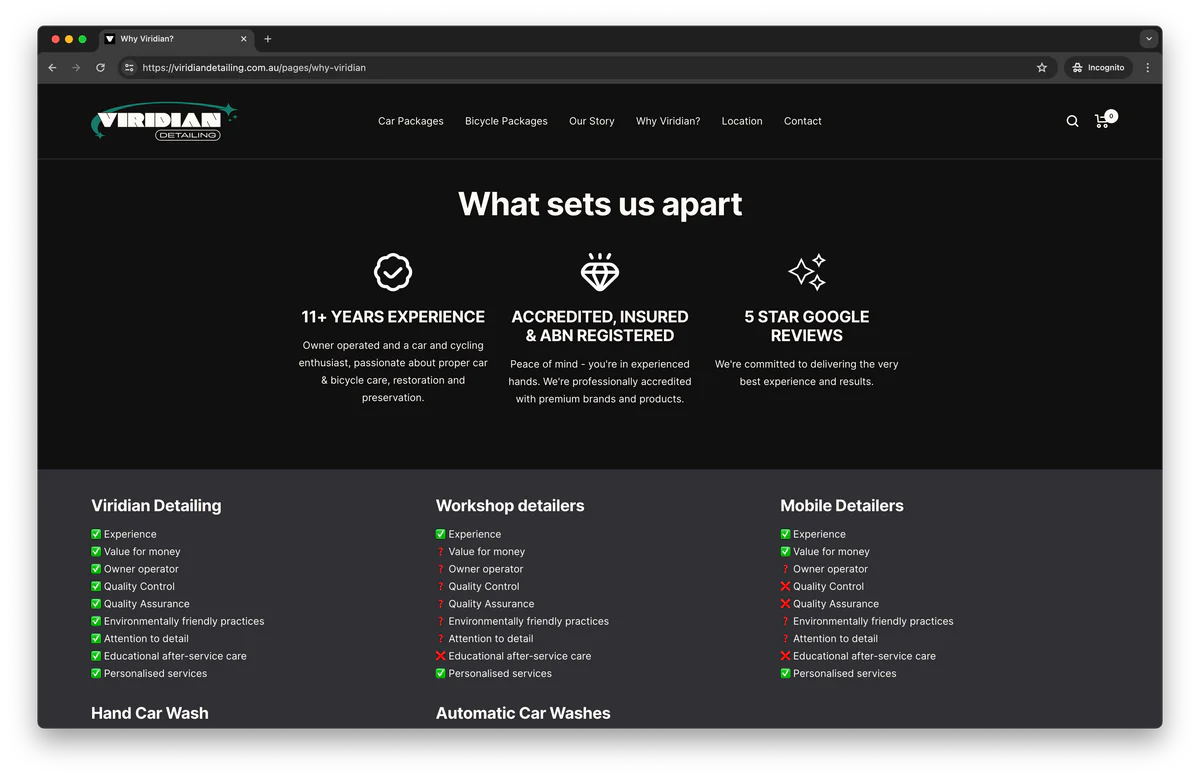Image resolution: width=1200 pixels, height=778 pixels.
Task: Click the green tick beside Viridian Detailing Owner operator
Action: [96, 569]
